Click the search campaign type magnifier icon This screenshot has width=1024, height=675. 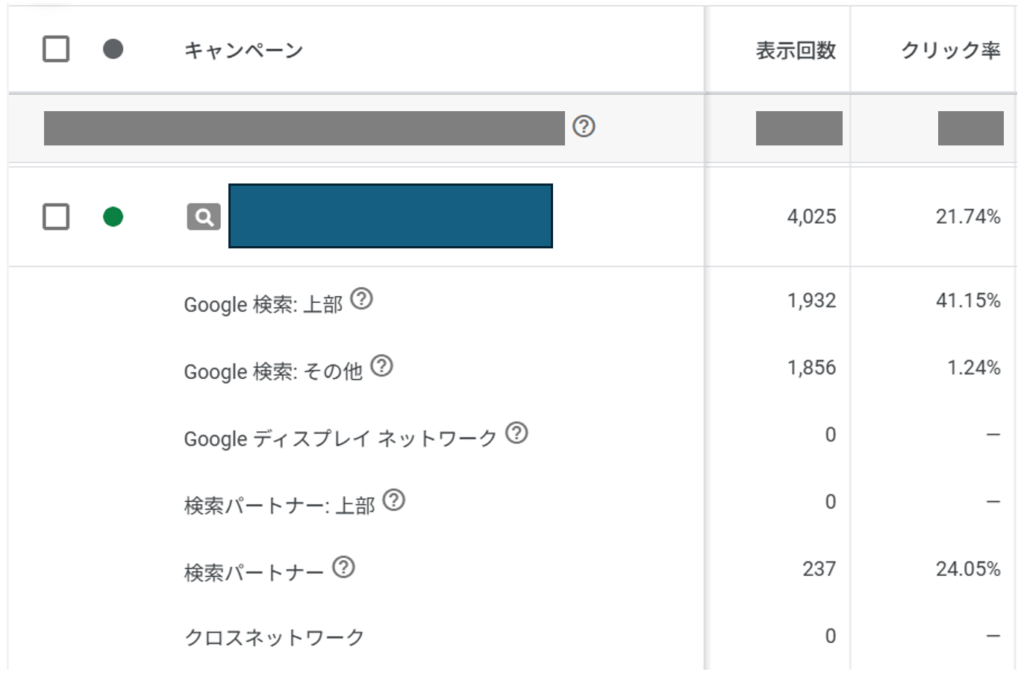204,217
